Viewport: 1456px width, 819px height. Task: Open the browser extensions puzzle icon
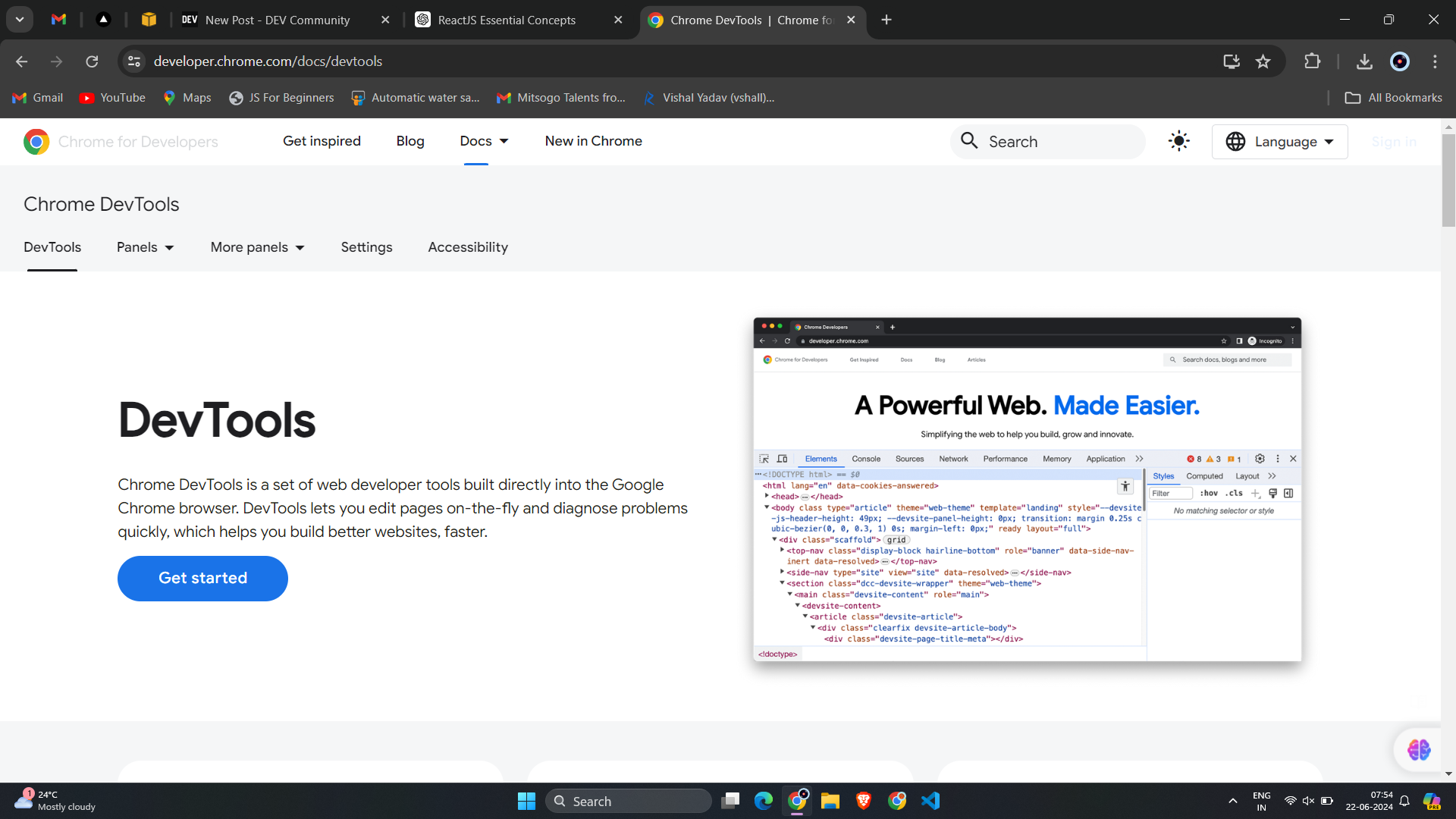click(x=1313, y=61)
